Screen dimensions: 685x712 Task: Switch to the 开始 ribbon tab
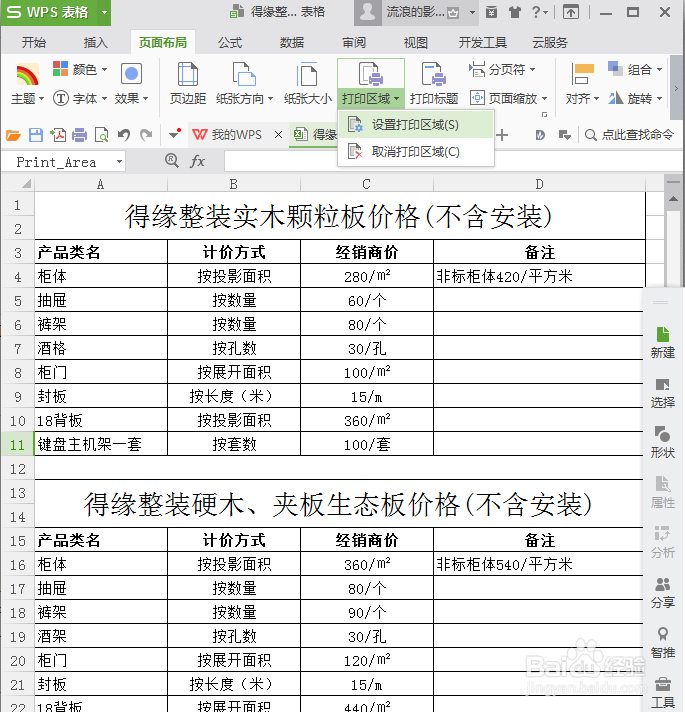coord(34,43)
